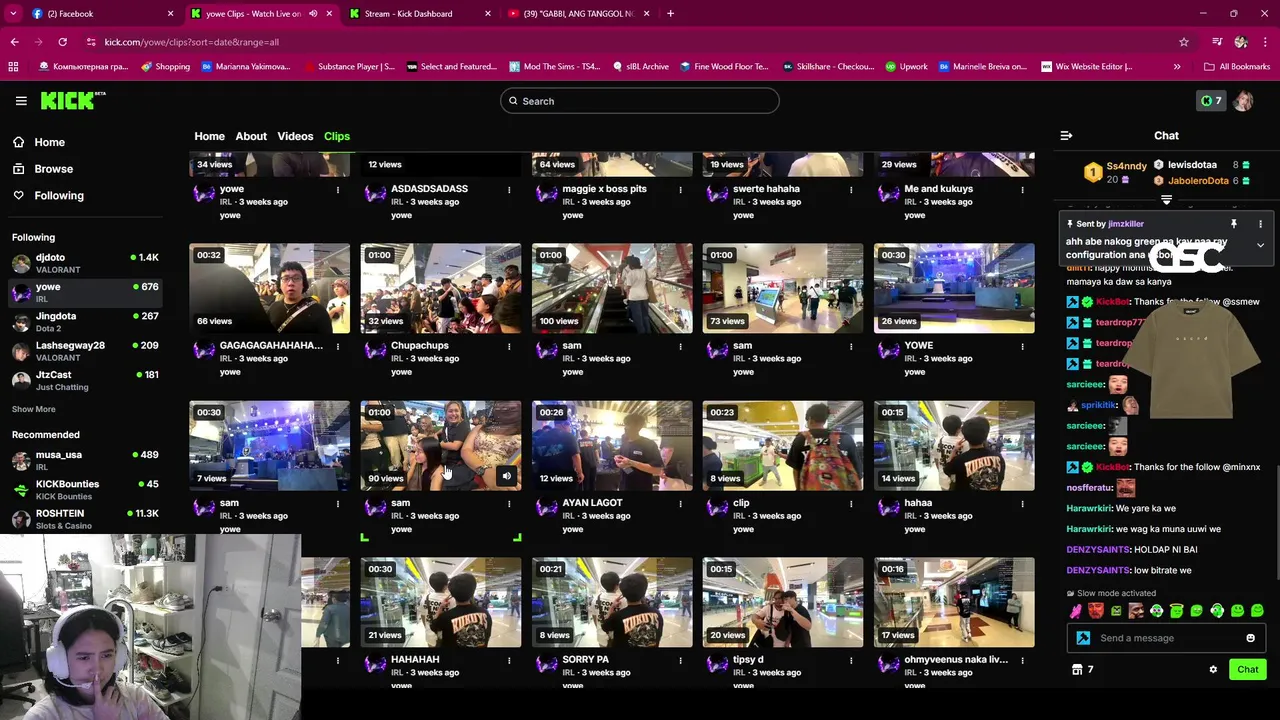The width and height of the screenshot is (1280, 720).
Task: Open the Kicks balance showing 7
Action: pyautogui.click(x=1211, y=101)
